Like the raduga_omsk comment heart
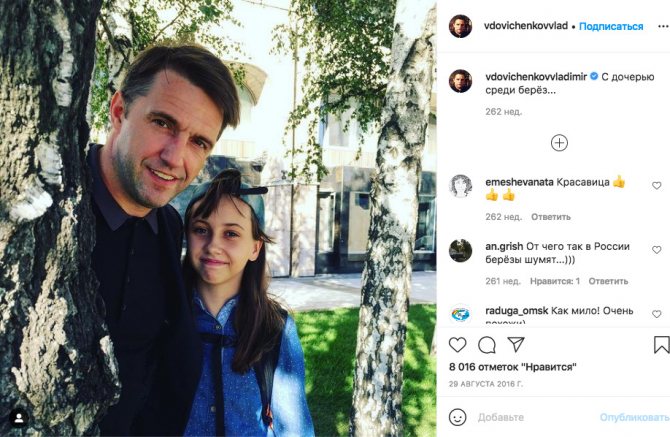The width and height of the screenshot is (670, 437). [657, 314]
